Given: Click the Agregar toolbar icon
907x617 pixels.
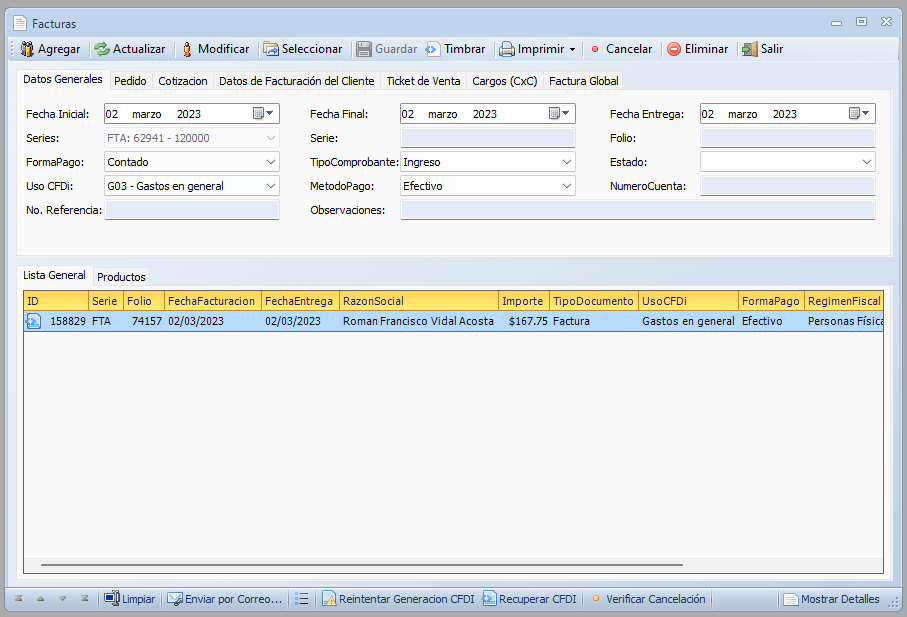Looking at the screenshot, I should click(x=27, y=49).
